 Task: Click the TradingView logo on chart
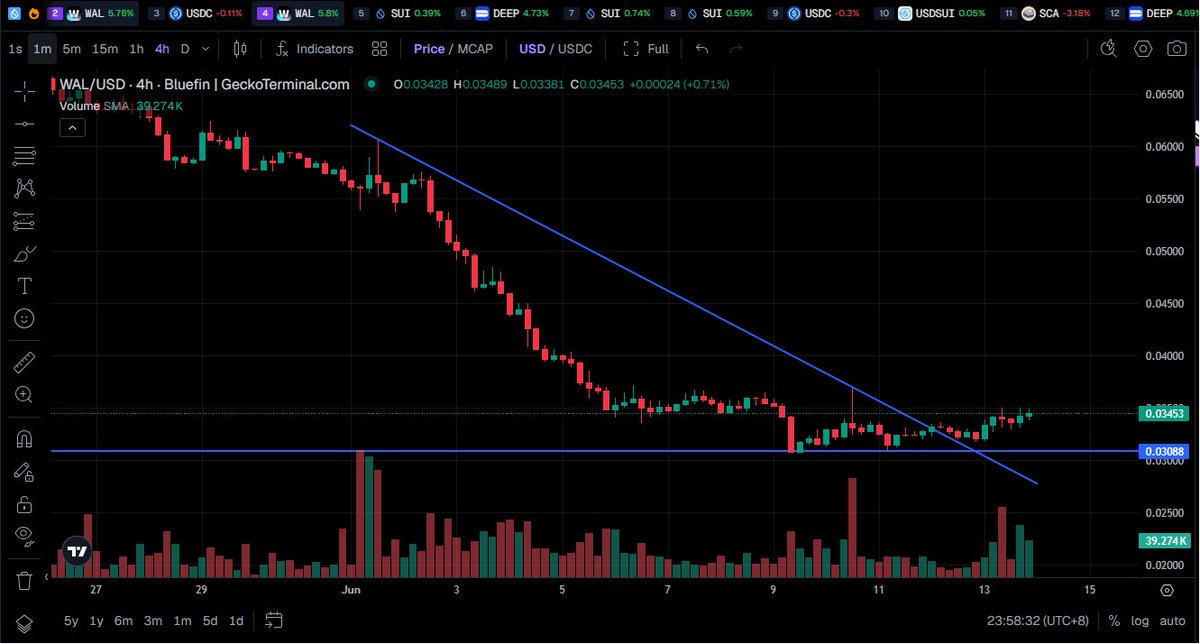click(77, 551)
